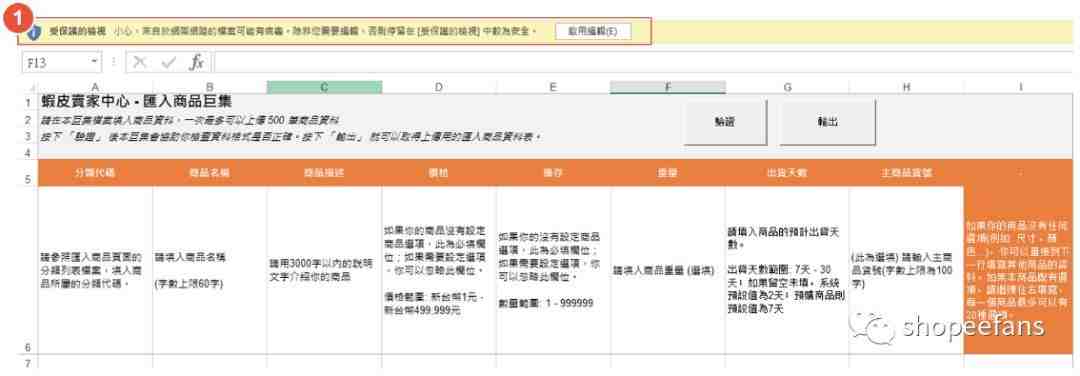The height and width of the screenshot is (376, 1080).
Task: Select row 6 header
Action: (28, 270)
